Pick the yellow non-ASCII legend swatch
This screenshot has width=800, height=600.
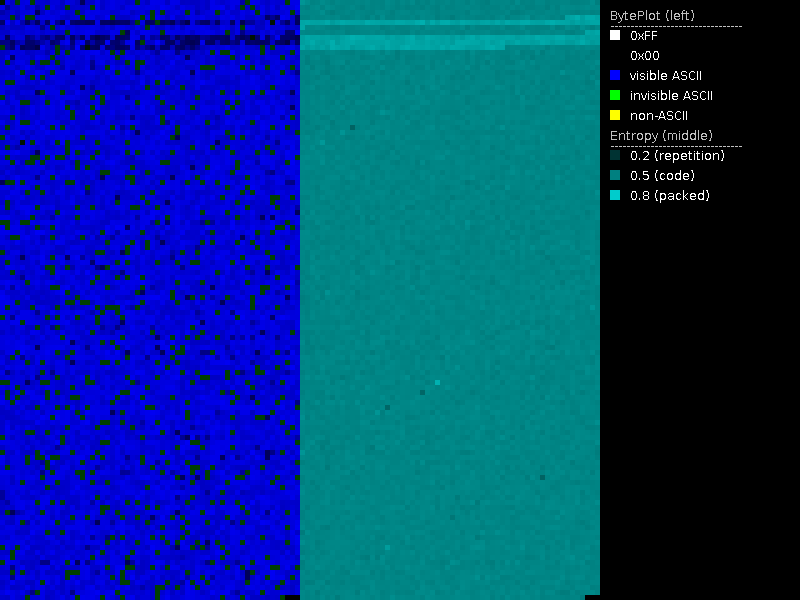tap(615, 115)
